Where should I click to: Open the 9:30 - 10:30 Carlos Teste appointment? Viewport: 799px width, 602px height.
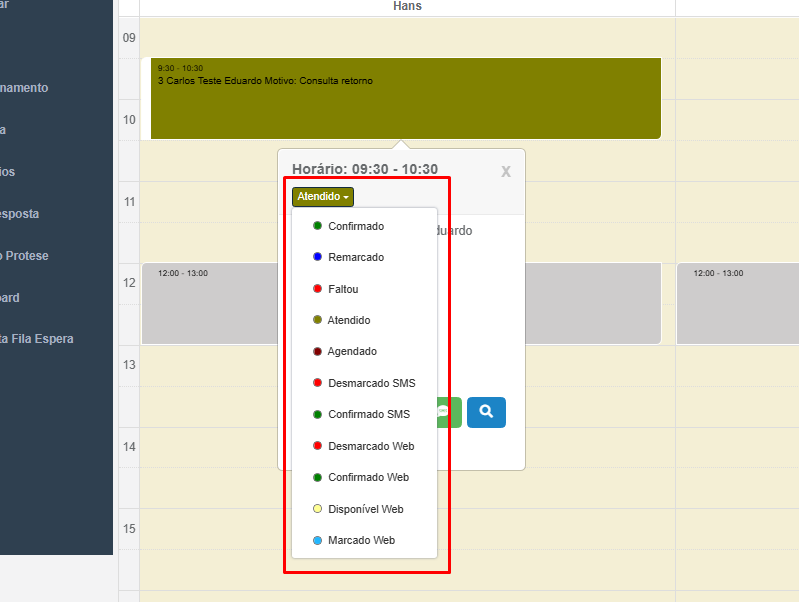click(x=405, y=98)
